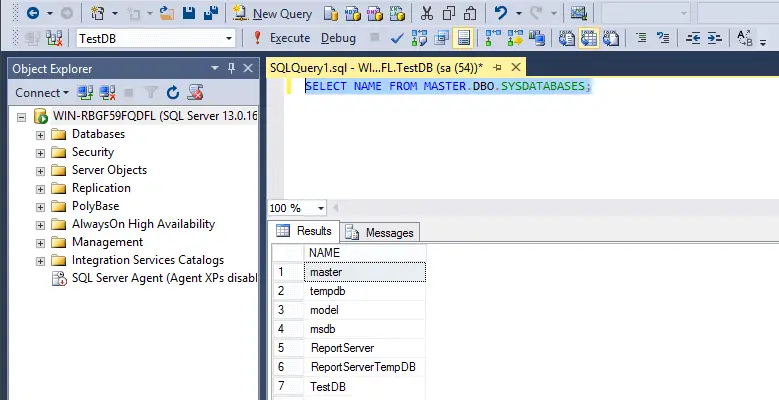The width and height of the screenshot is (779, 400).
Task: Click the NAME column header in results
Action: point(365,253)
